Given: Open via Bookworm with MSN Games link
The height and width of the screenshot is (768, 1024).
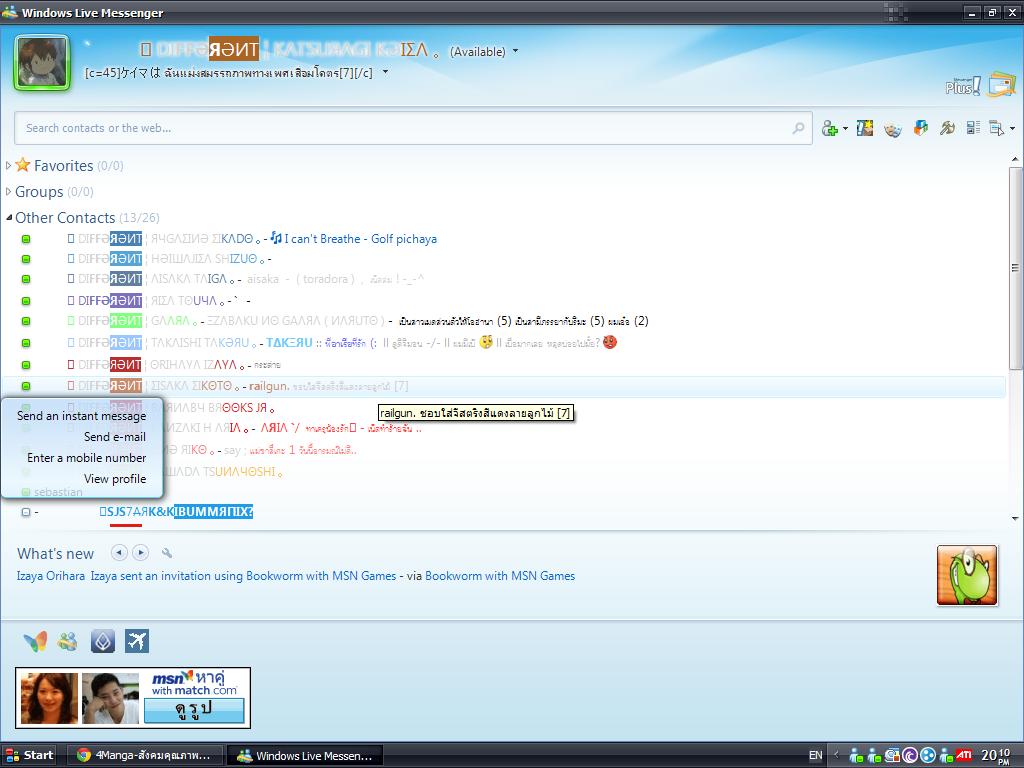Looking at the screenshot, I should click(x=500, y=576).
